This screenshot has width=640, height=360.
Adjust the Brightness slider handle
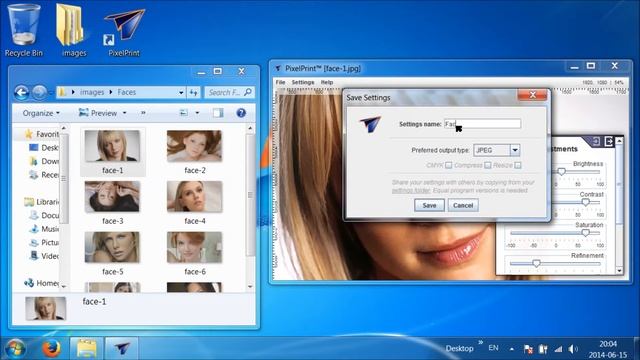[x=562, y=172]
